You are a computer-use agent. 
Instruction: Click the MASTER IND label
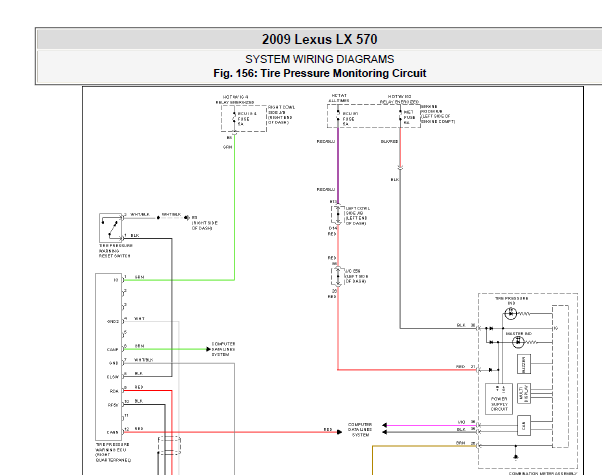click(x=518, y=334)
